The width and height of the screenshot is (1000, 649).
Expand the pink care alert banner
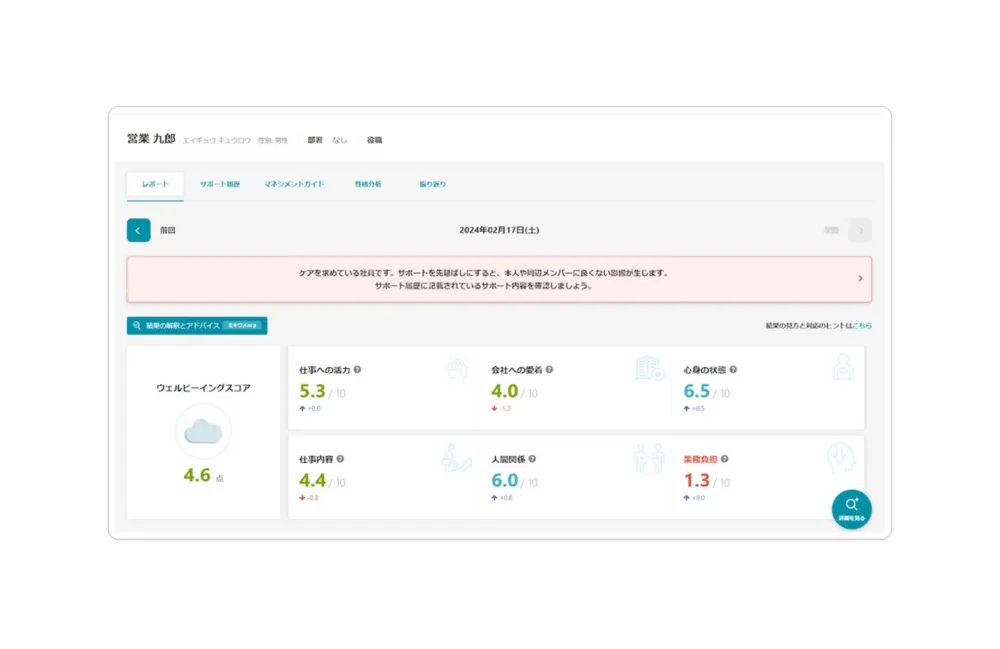[860, 279]
